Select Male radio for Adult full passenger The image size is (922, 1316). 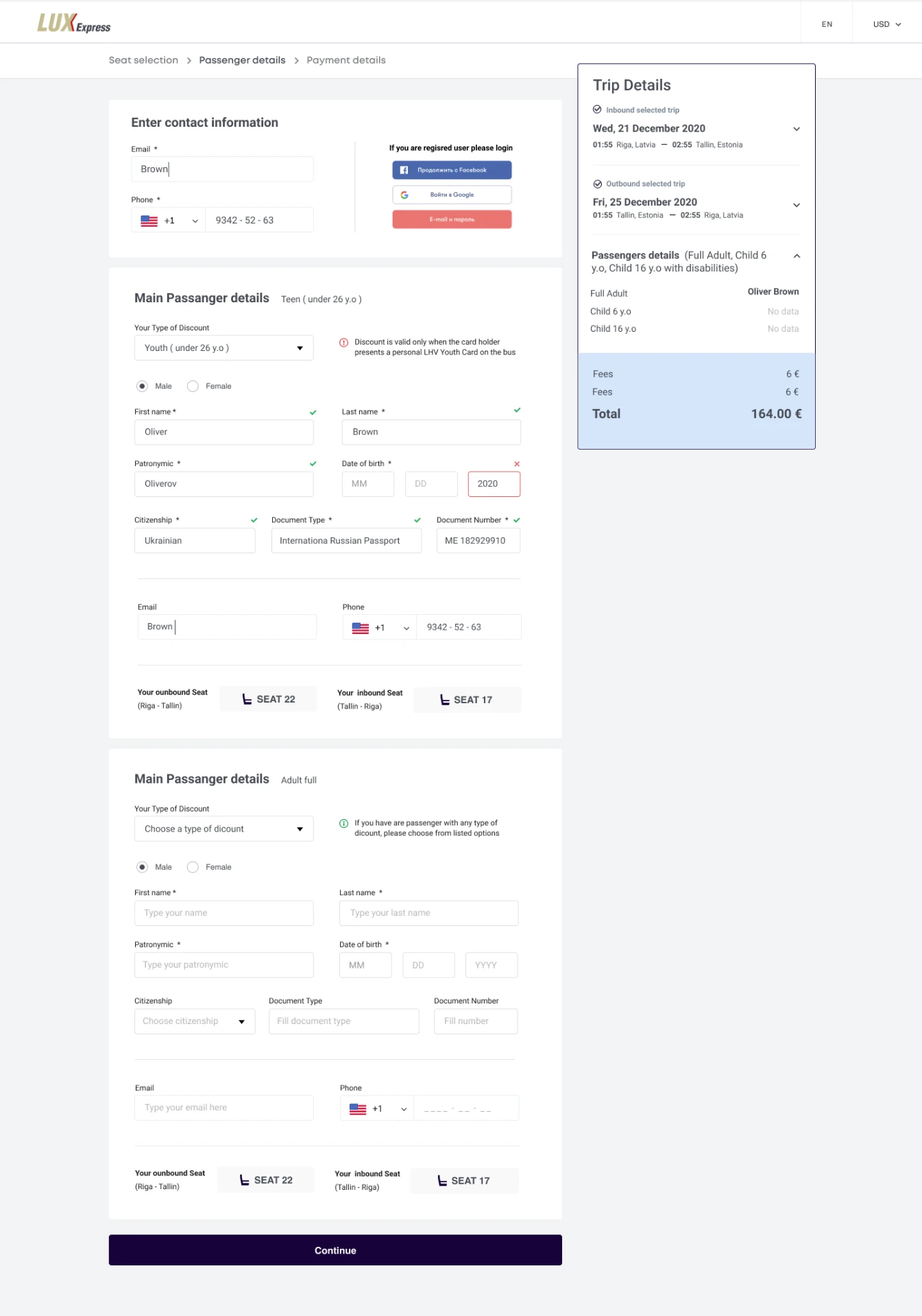[142, 867]
